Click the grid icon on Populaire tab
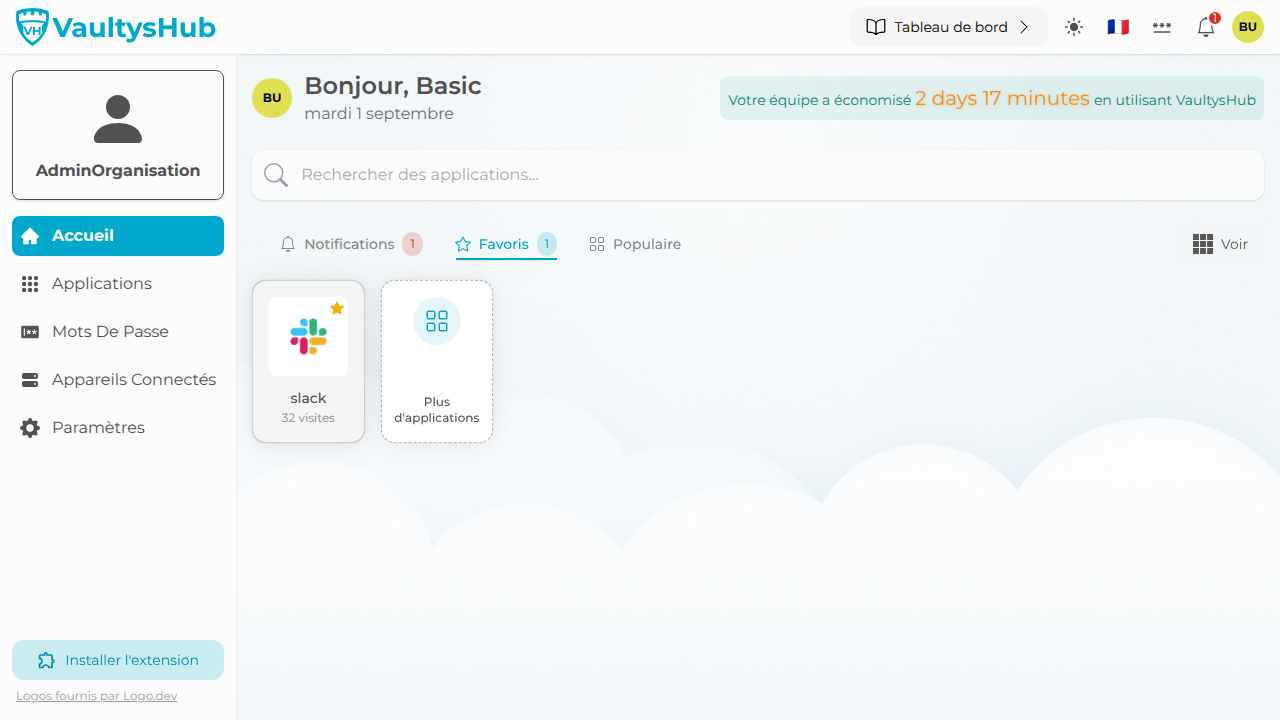Viewport: 1280px width, 720px height. [x=597, y=244]
